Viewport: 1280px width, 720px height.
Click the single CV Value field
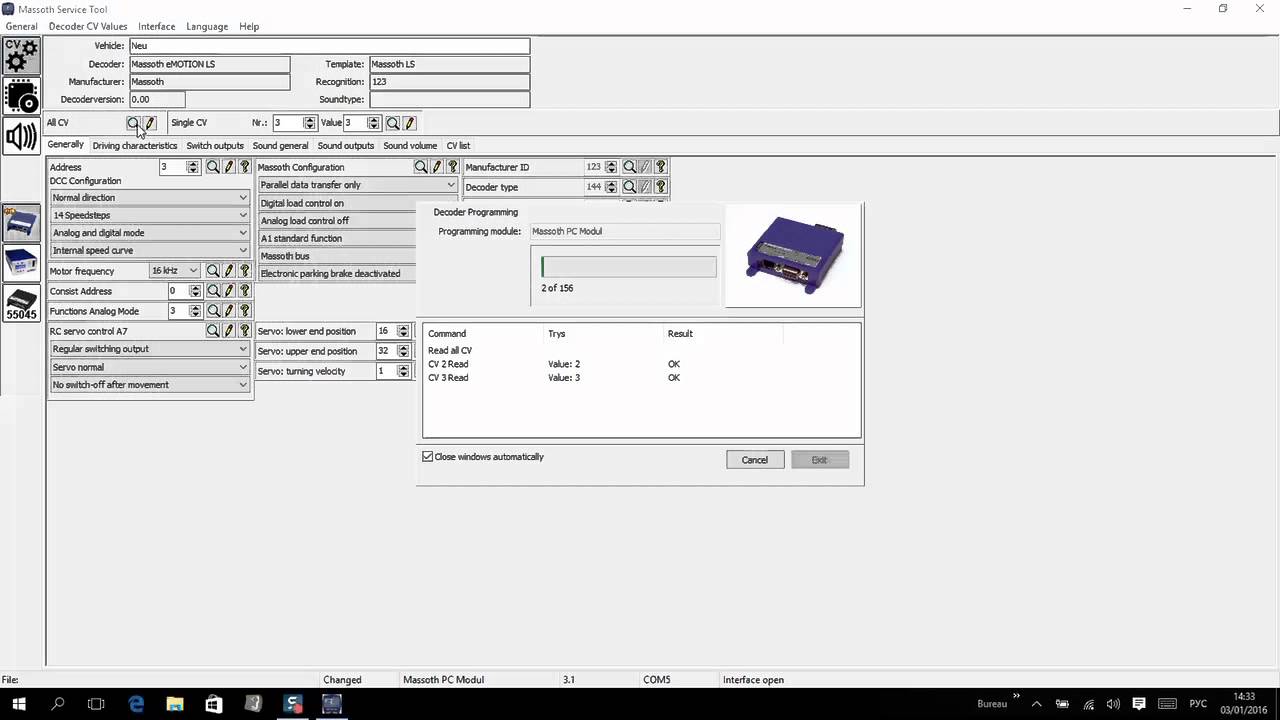tap(355, 123)
